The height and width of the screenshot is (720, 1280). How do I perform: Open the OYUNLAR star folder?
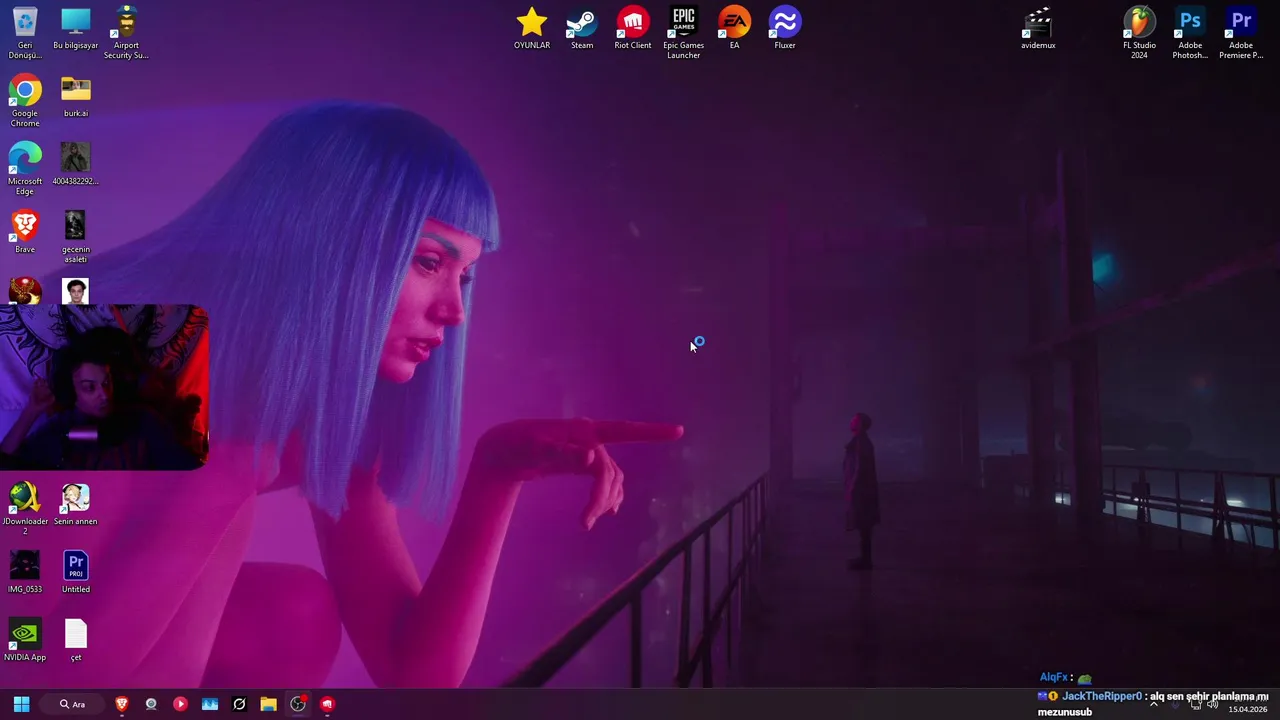click(532, 28)
